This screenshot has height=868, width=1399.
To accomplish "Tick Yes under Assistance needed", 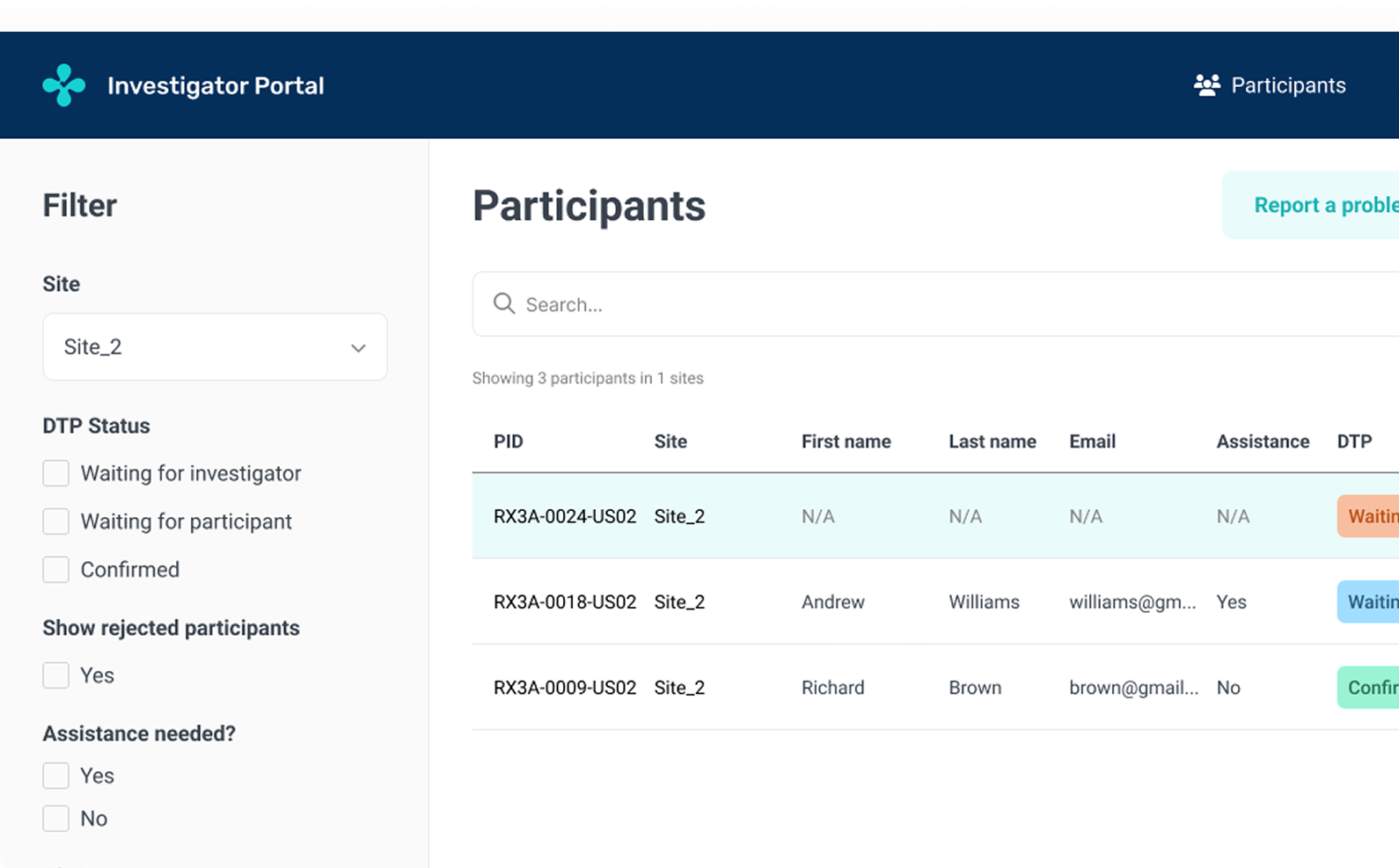I will click(x=56, y=776).
